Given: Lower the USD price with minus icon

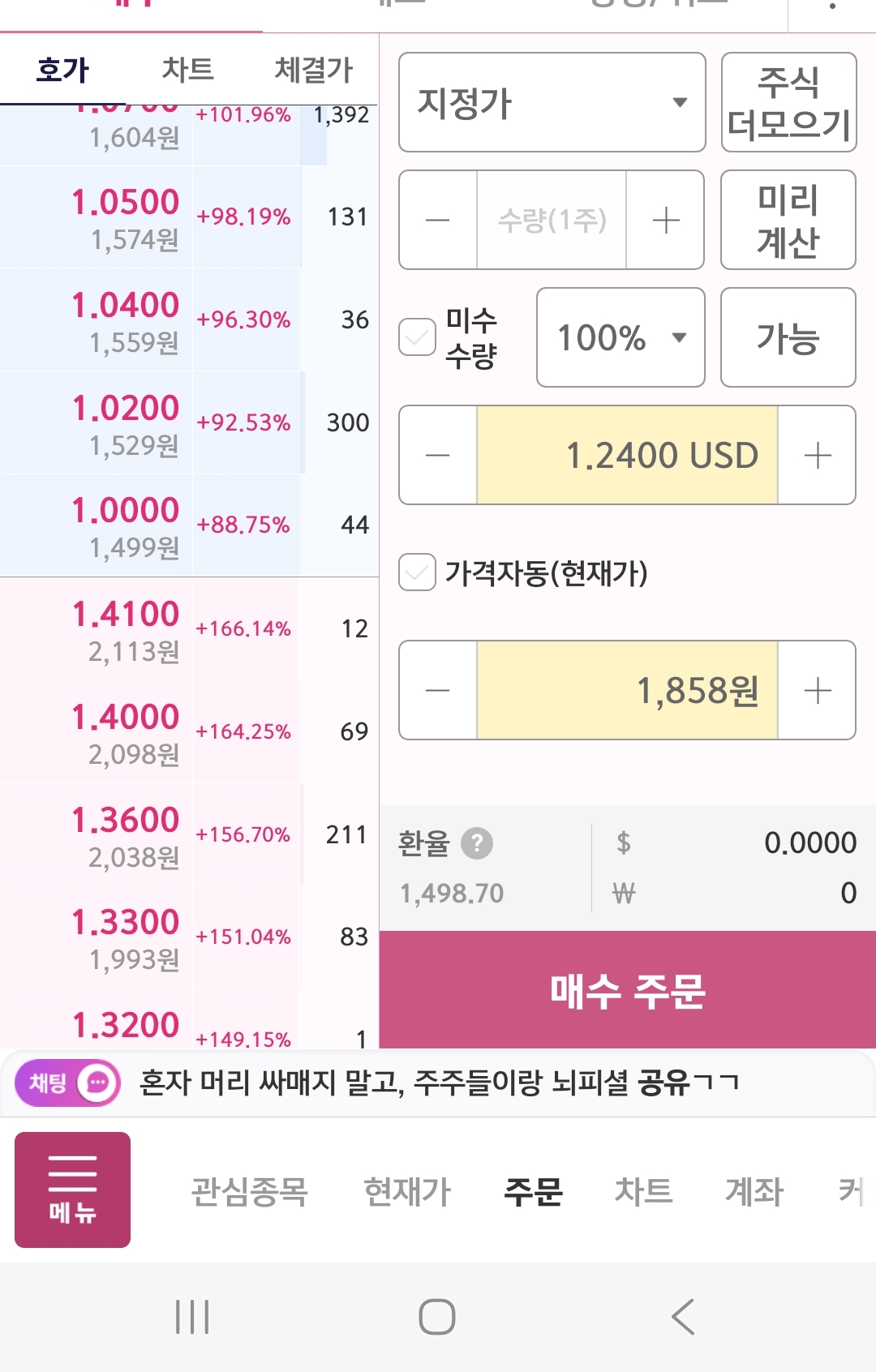Looking at the screenshot, I should 438,455.
